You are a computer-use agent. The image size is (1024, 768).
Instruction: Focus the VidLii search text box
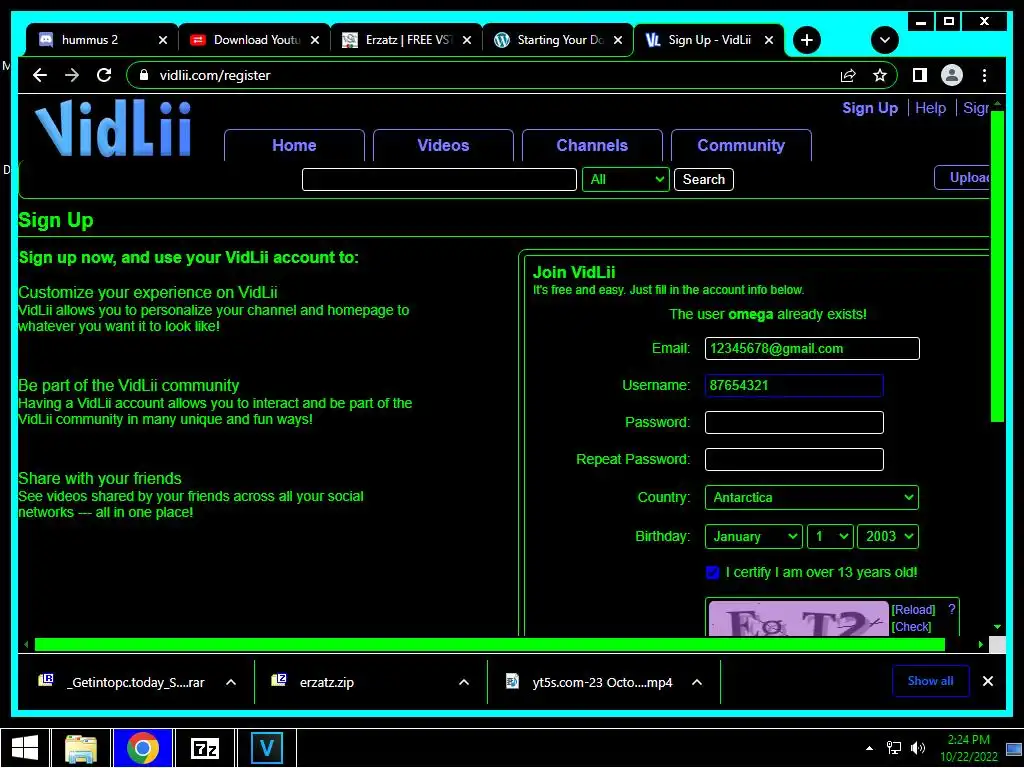click(439, 179)
